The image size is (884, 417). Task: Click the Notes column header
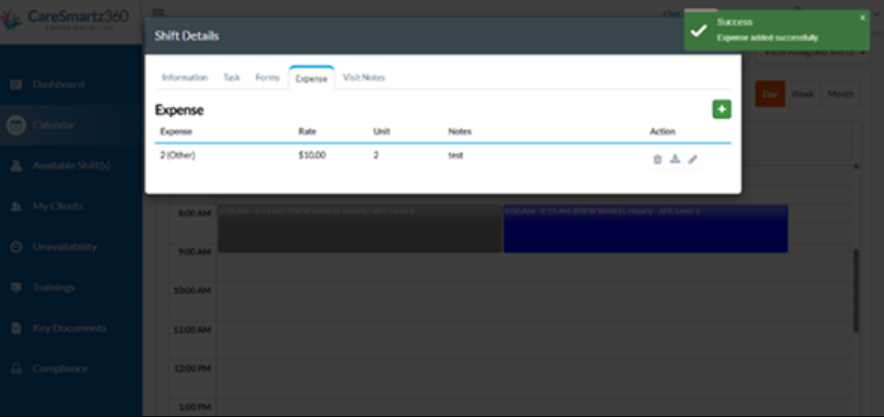click(459, 131)
